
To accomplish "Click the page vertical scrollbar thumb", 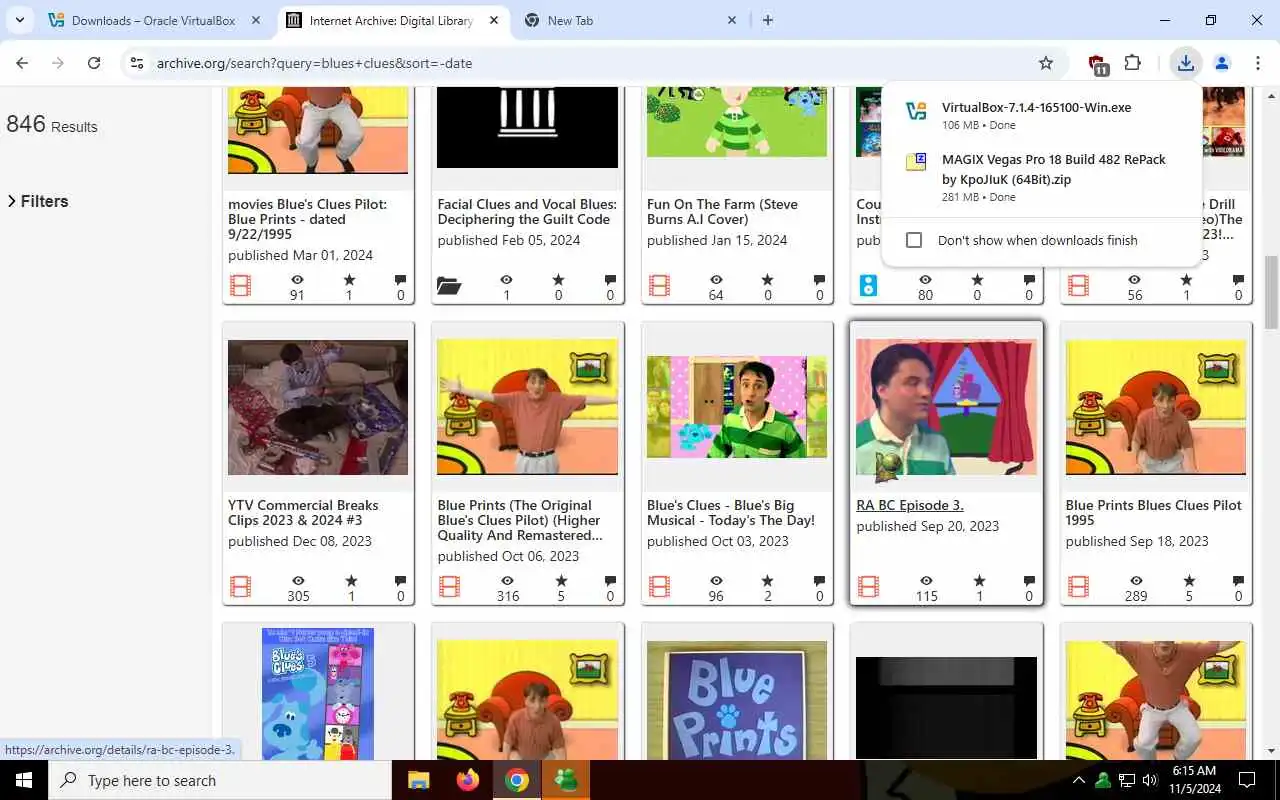I will click(1271, 292).
